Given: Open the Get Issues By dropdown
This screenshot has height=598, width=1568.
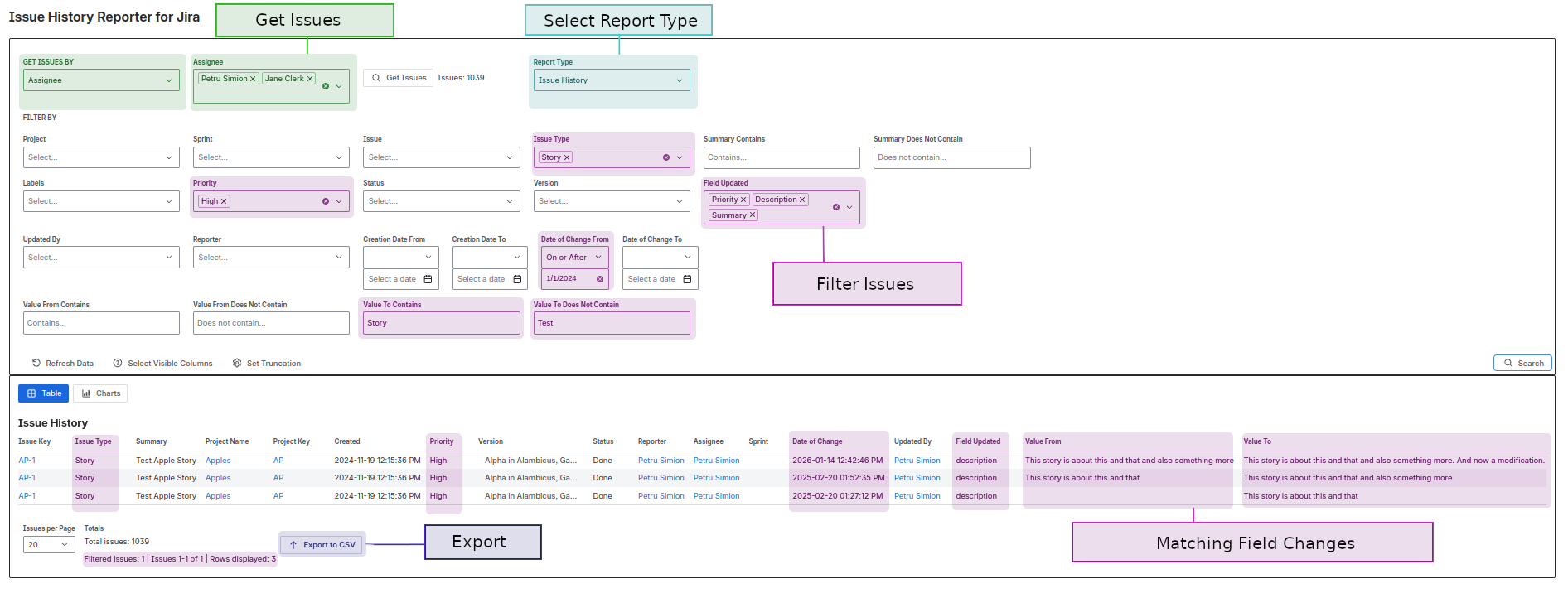Looking at the screenshot, I should click(101, 80).
